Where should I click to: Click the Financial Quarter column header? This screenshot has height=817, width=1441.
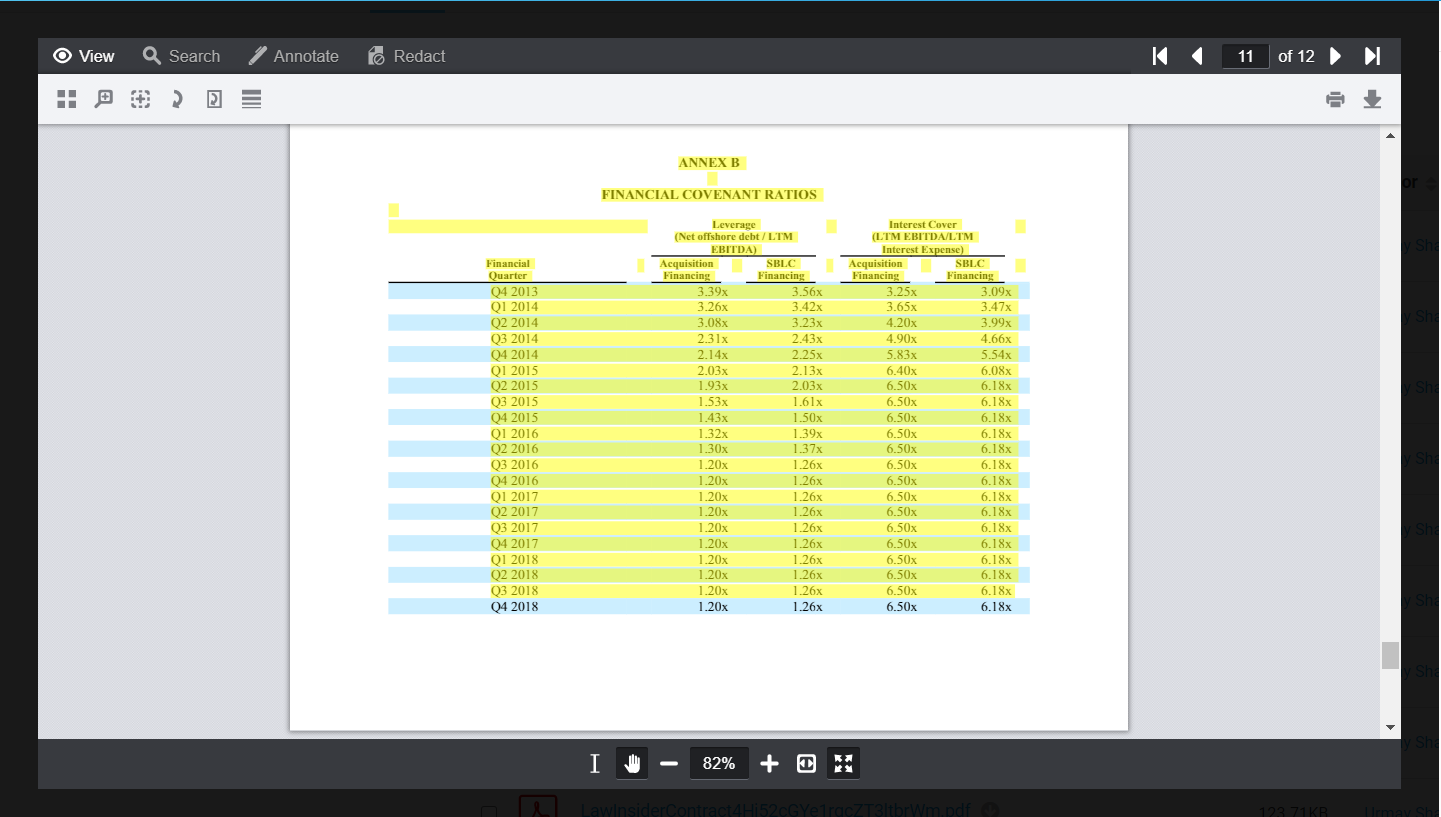508,269
